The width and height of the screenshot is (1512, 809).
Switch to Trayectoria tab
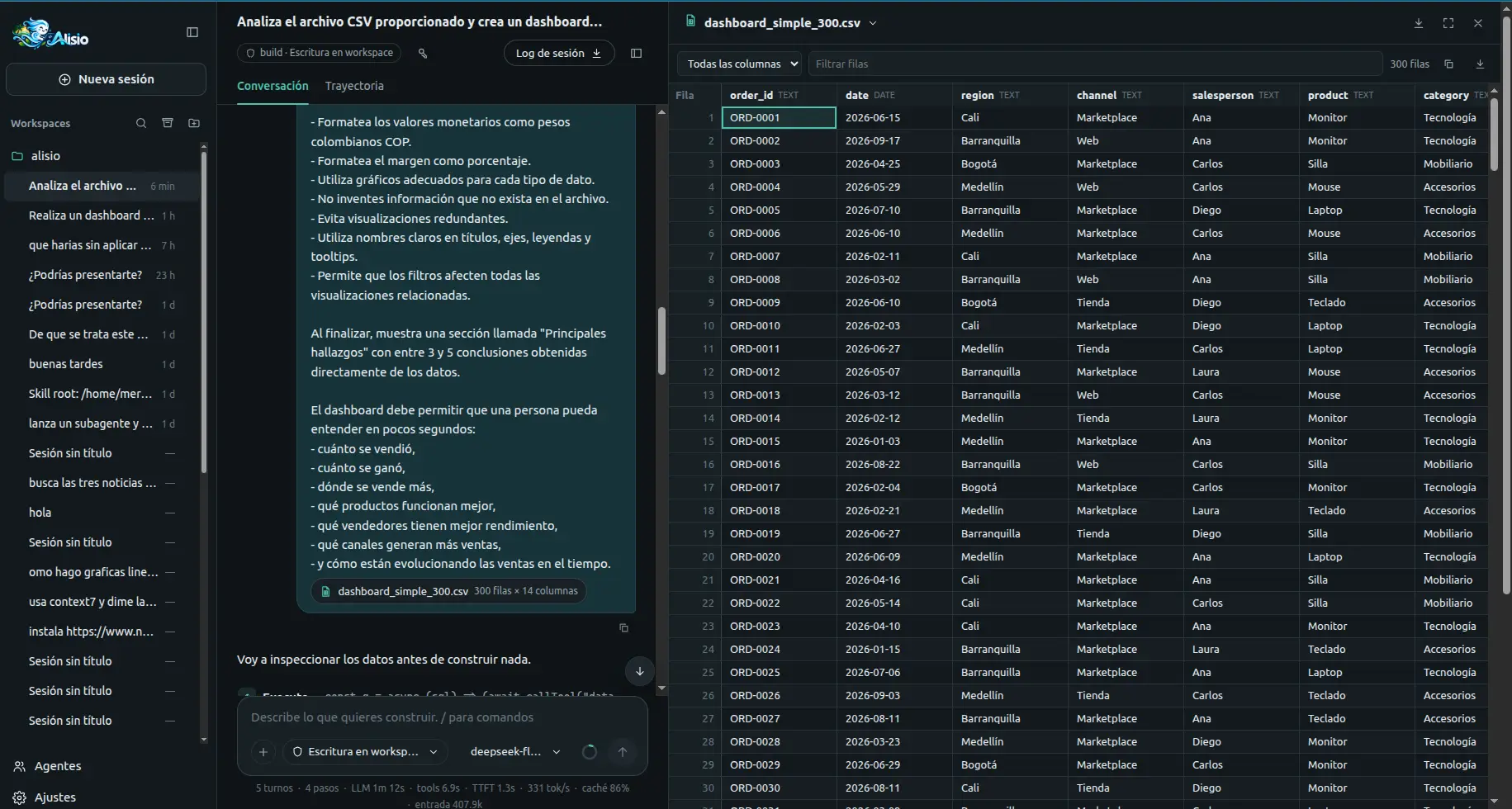tap(354, 86)
